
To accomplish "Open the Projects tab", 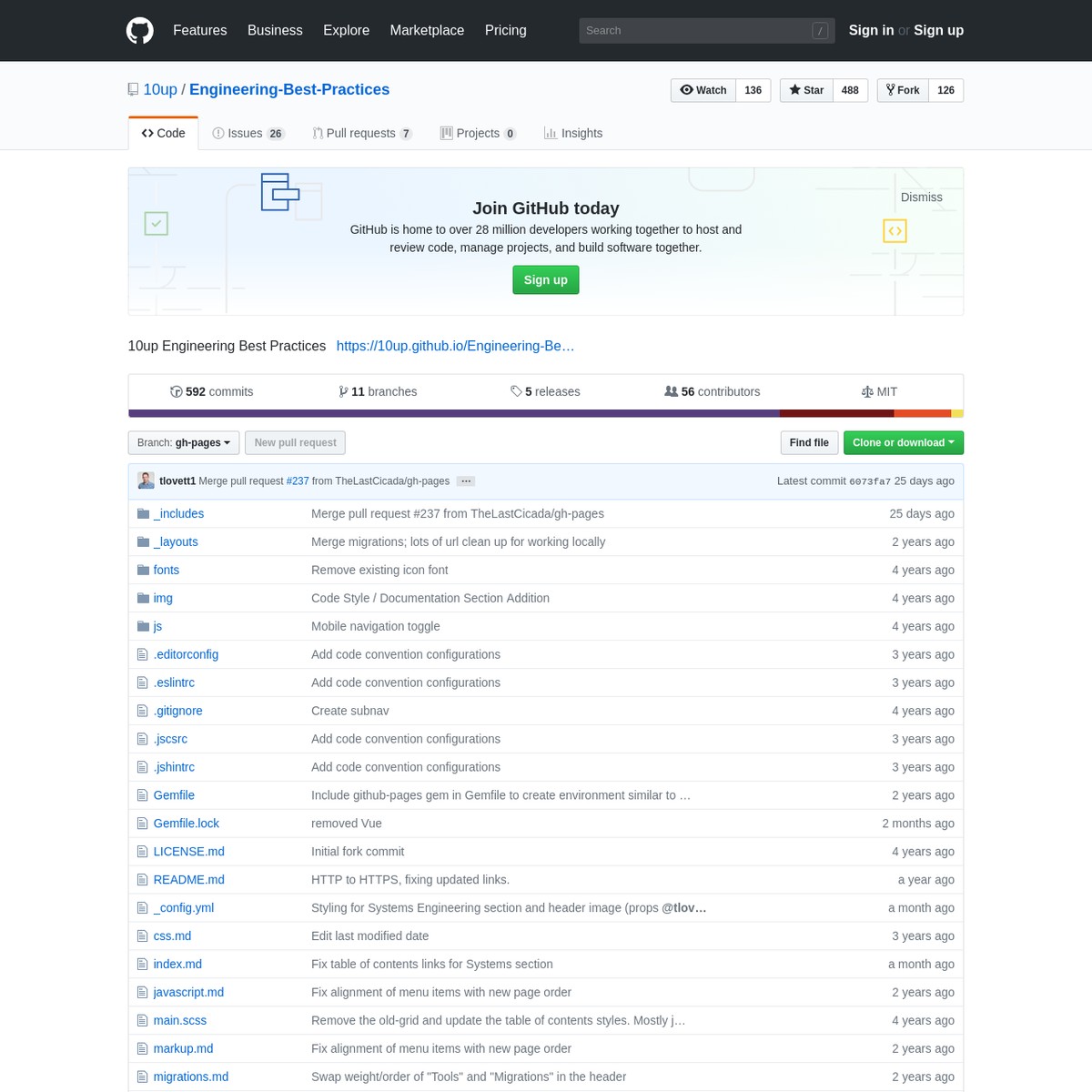I will coord(479,133).
